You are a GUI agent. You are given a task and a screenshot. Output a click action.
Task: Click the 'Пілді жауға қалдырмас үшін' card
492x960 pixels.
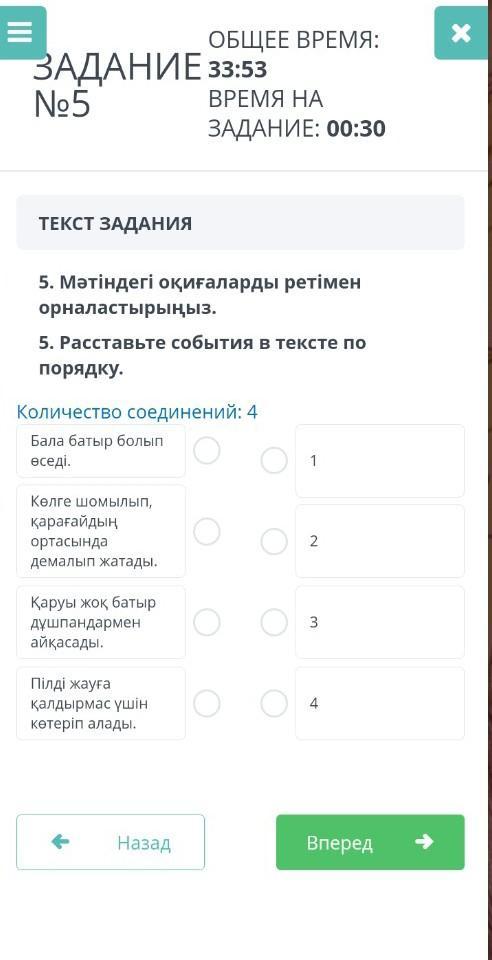[x=101, y=703]
